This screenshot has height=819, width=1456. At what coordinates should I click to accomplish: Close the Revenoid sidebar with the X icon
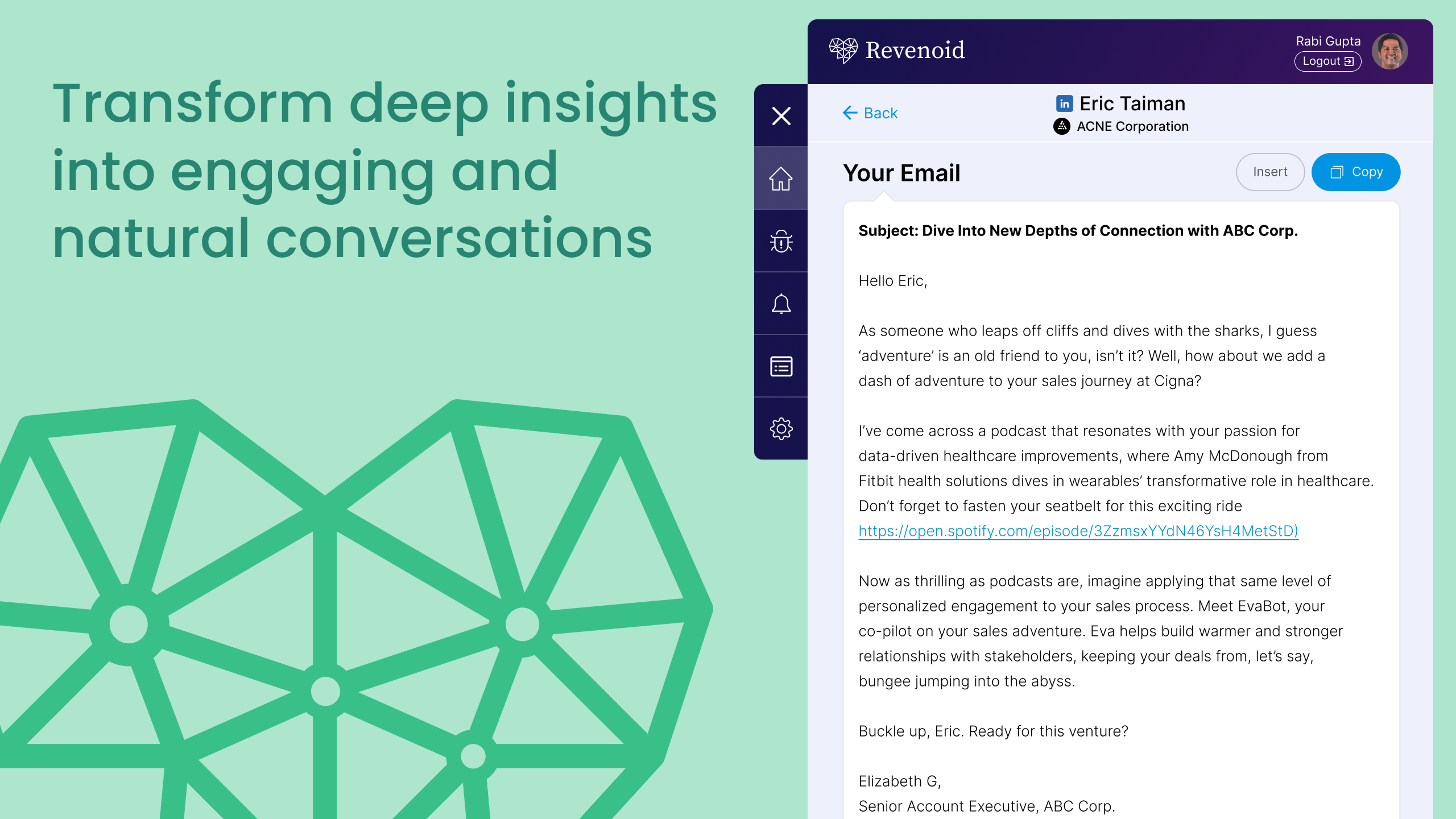tap(781, 116)
